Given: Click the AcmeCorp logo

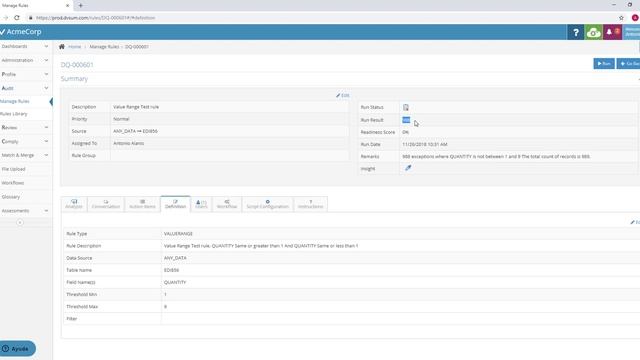Looking at the screenshot, I should pos(21,32).
